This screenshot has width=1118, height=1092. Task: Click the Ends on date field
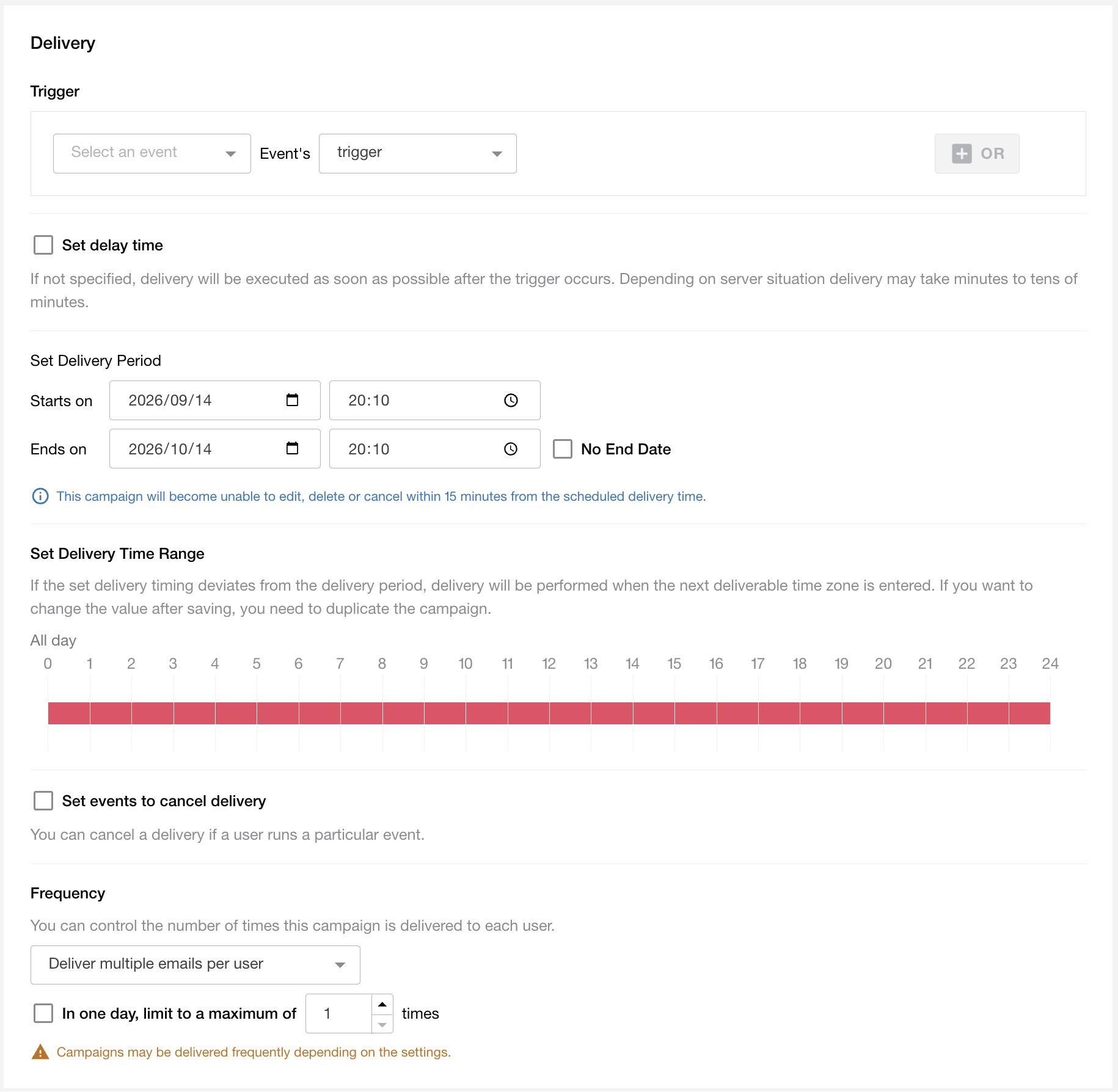(215, 449)
